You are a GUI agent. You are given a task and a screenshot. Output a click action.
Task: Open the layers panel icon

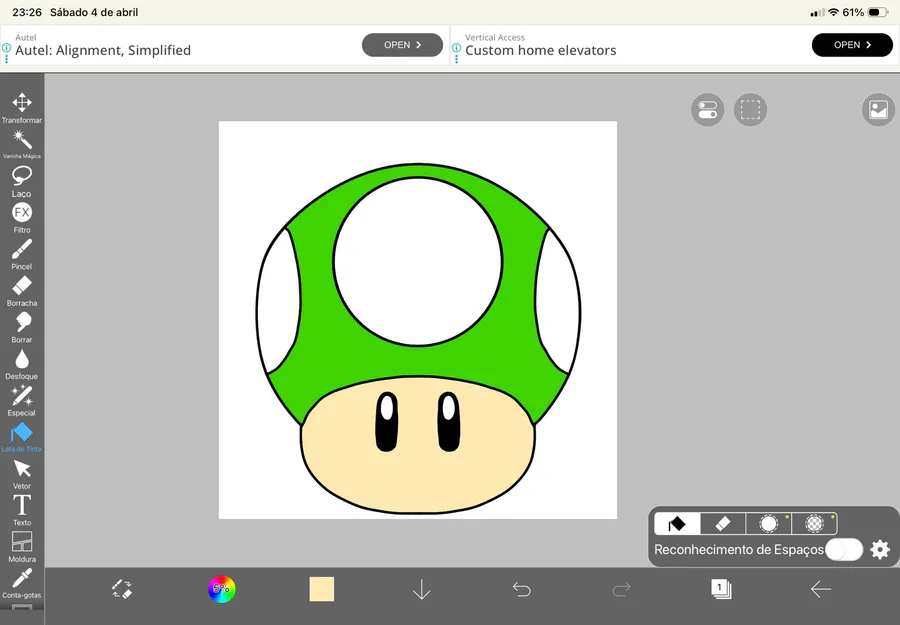tap(721, 589)
